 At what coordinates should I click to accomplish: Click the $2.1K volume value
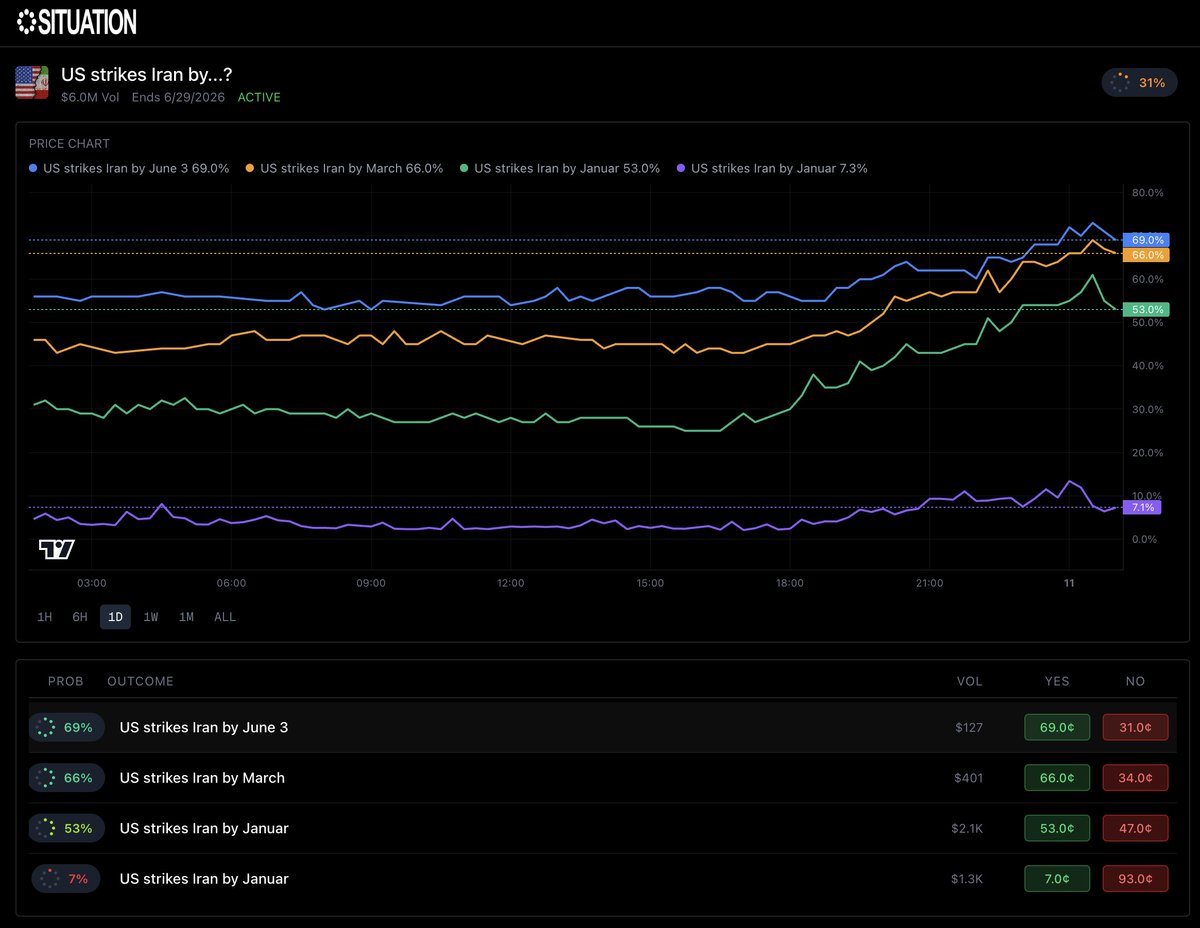tap(967, 828)
